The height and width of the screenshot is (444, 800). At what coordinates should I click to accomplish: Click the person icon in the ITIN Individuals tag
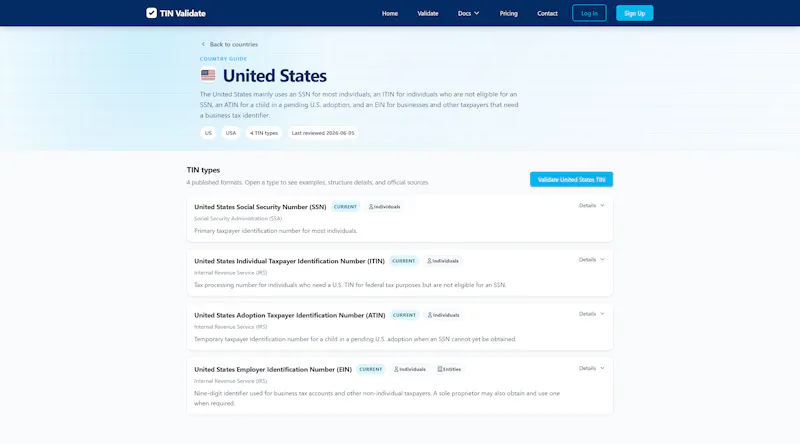pos(429,261)
